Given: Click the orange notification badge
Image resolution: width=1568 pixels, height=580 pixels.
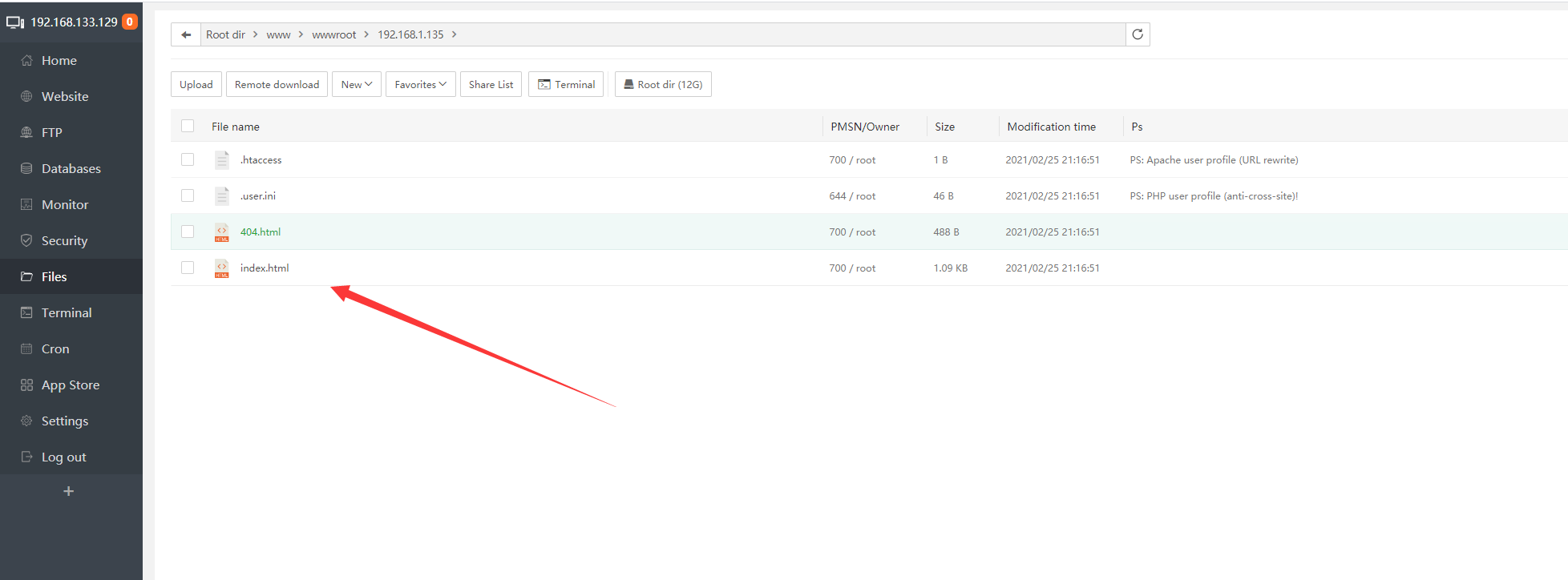Looking at the screenshot, I should coord(129,22).
